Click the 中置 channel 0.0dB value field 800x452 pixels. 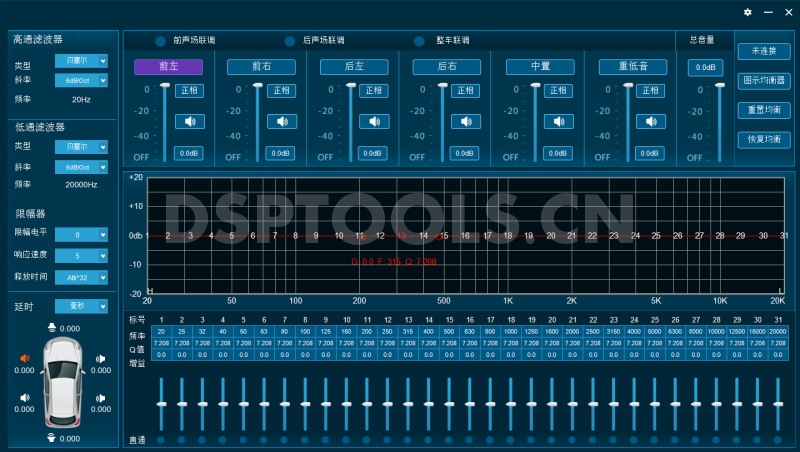[x=558, y=154]
